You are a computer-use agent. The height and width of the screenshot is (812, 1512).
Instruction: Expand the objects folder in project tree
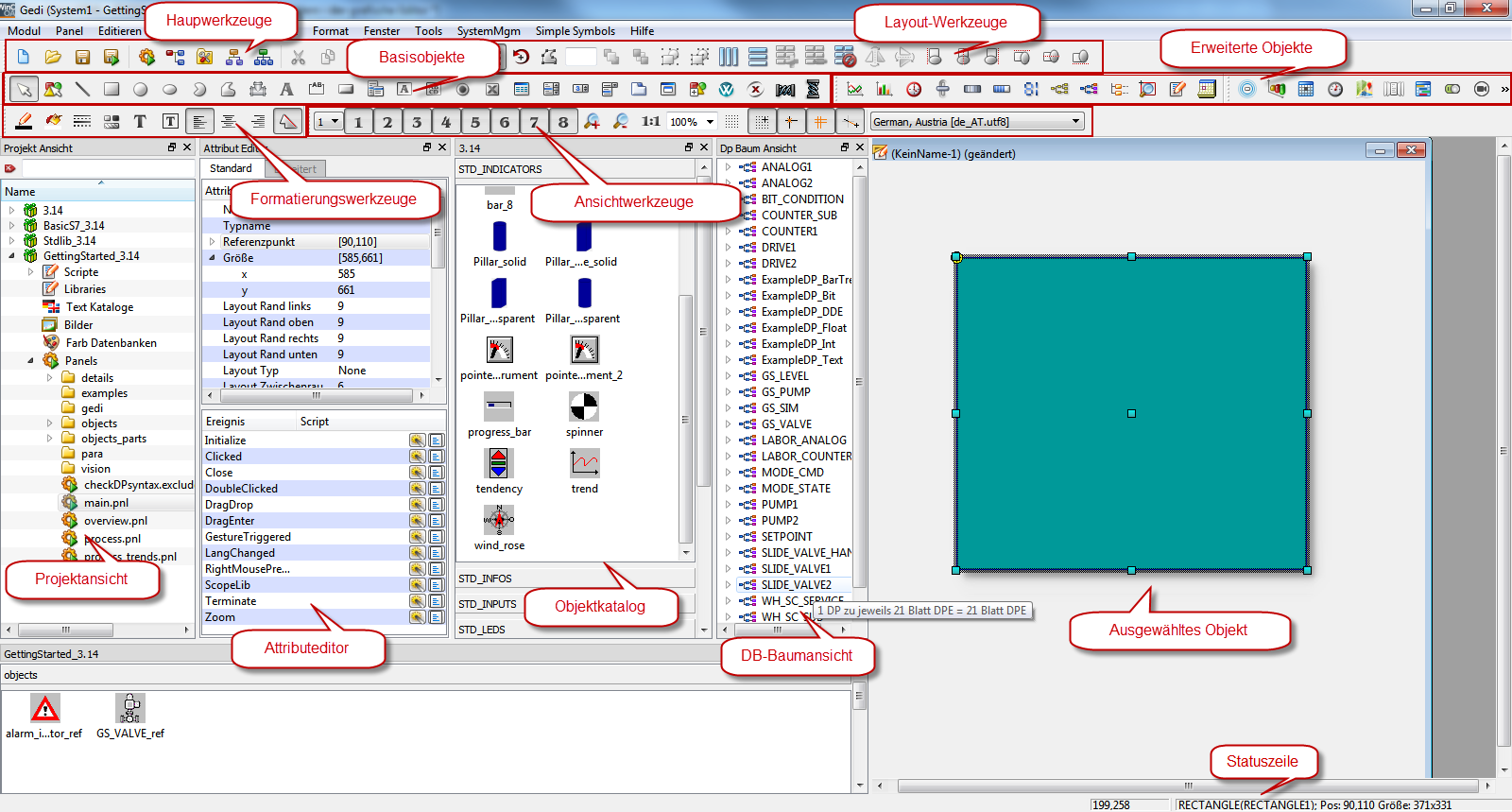point(50,423)
